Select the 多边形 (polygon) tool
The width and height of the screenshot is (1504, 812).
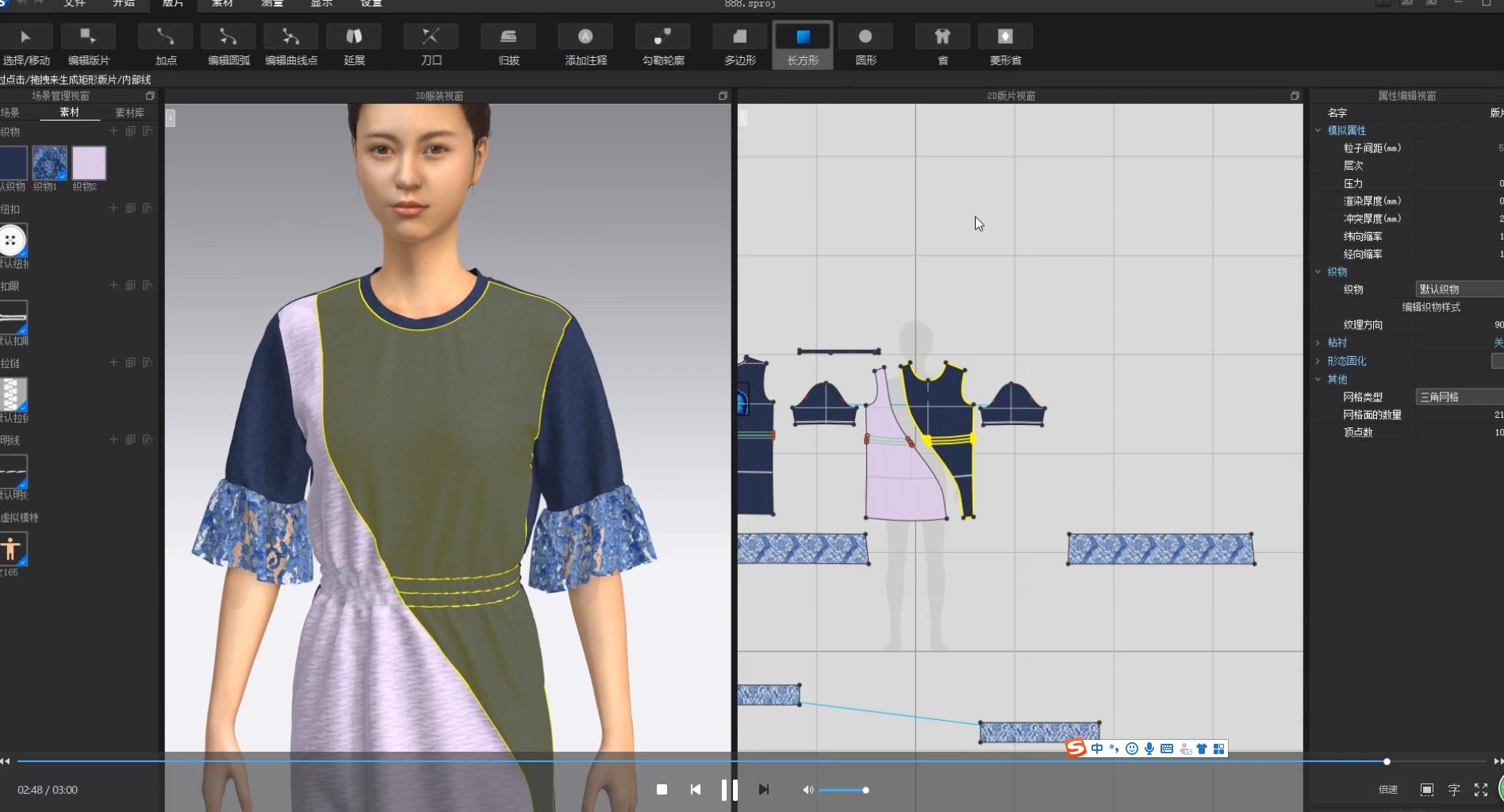pos(738,44)
